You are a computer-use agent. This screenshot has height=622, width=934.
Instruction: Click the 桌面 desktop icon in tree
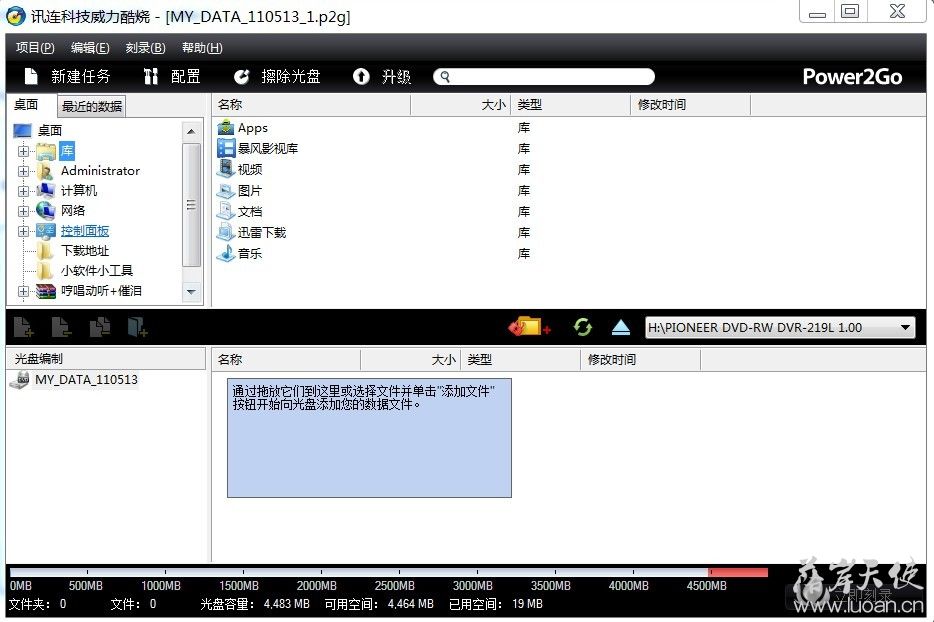(22, 130)
